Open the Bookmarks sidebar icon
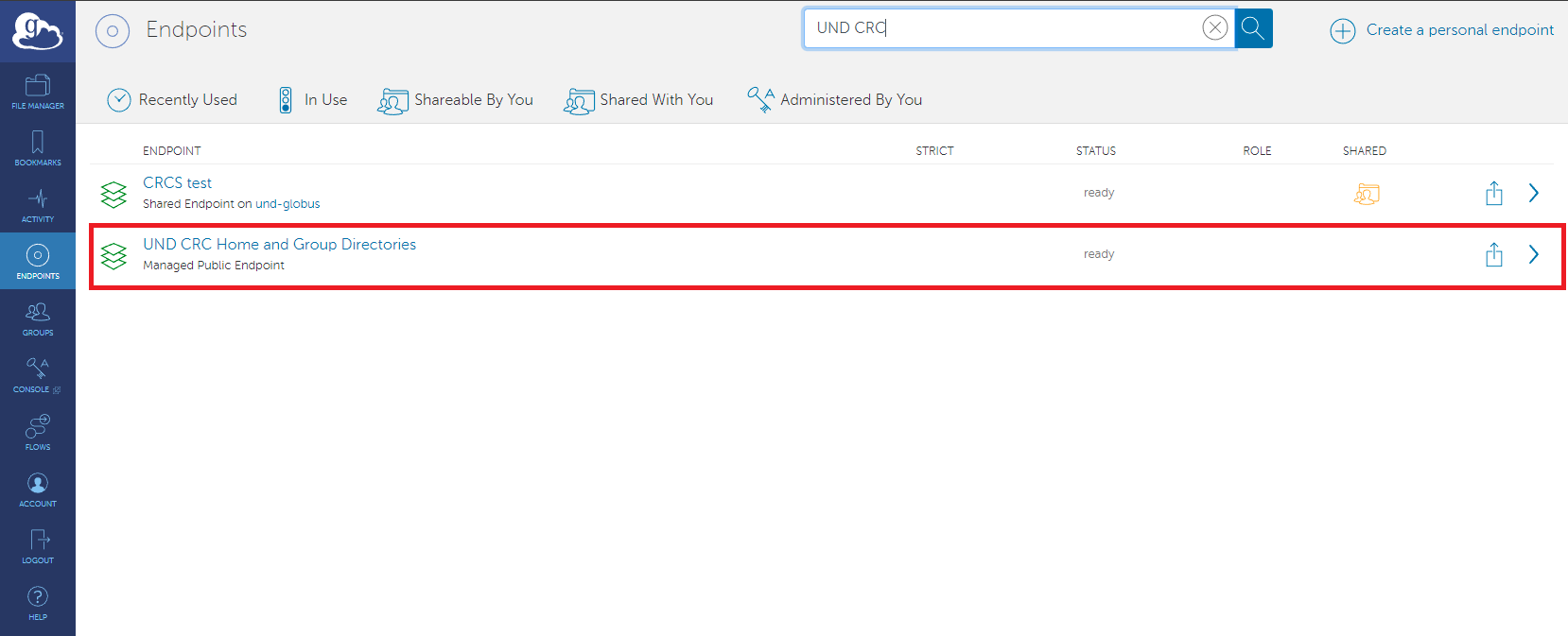 (x=38, y=148)
